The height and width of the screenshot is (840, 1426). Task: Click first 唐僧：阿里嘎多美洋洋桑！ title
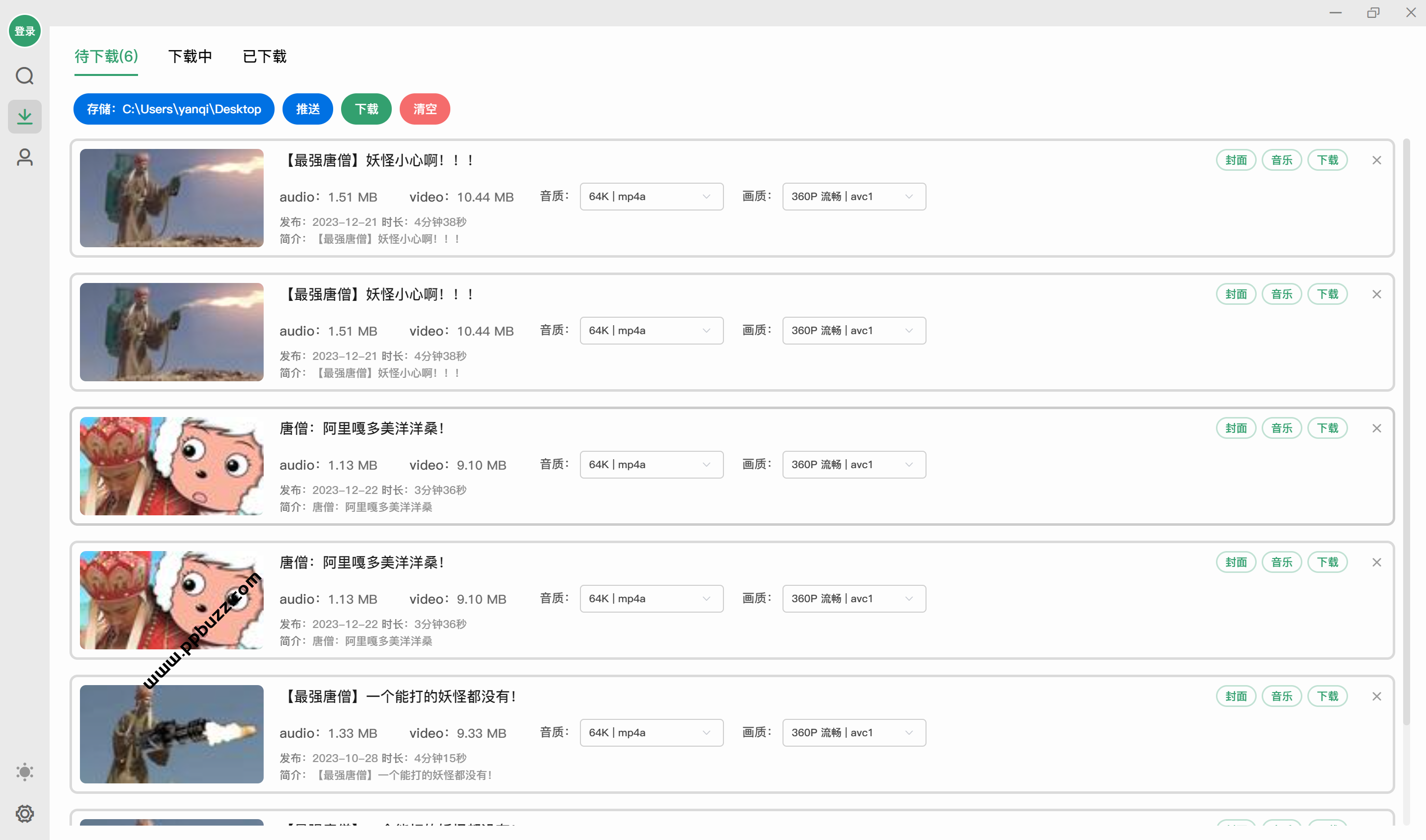click(x=362, y=428)
